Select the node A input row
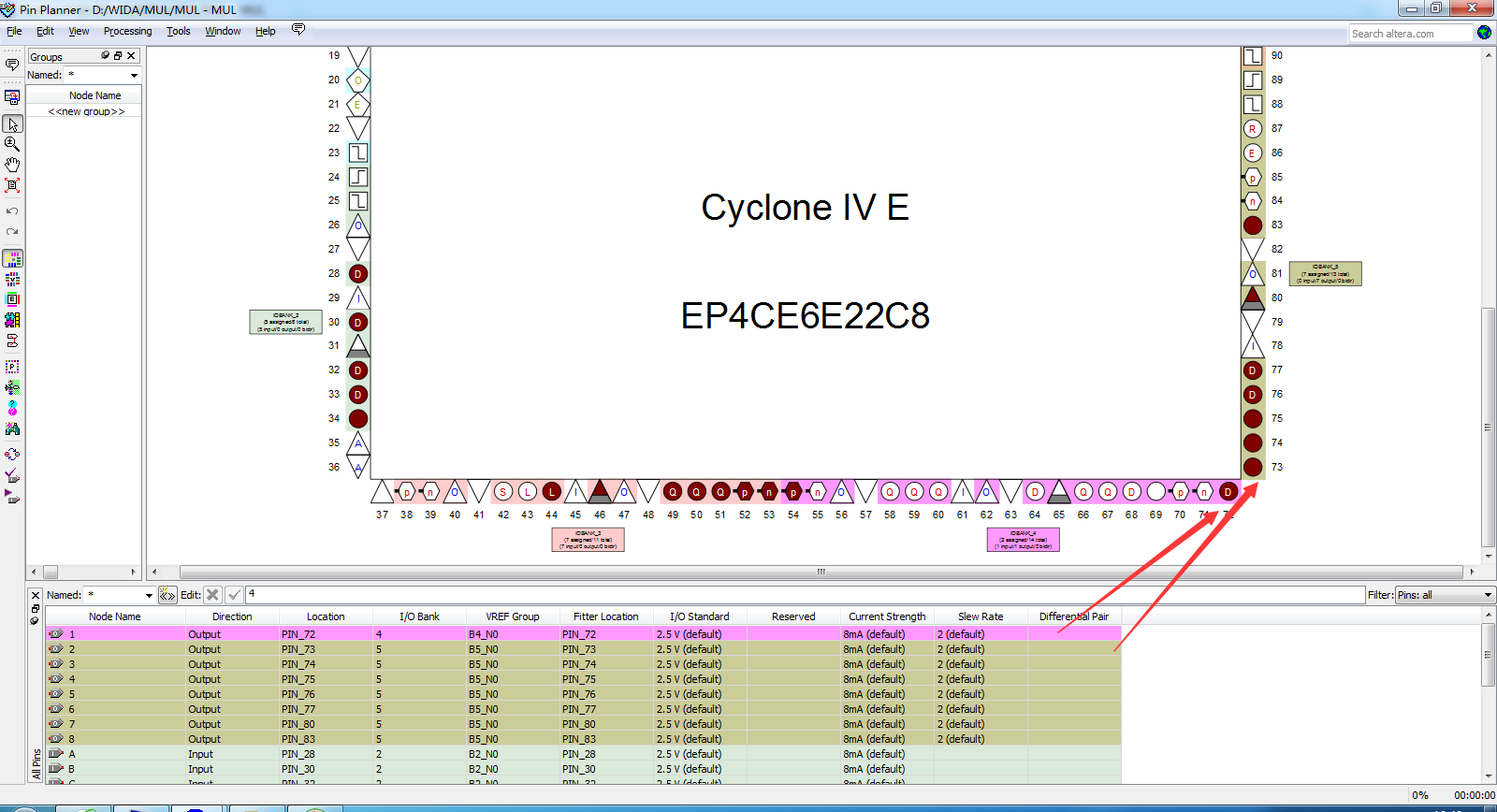The width and height of the screenshot is (1497, 812). pos(583,754)
